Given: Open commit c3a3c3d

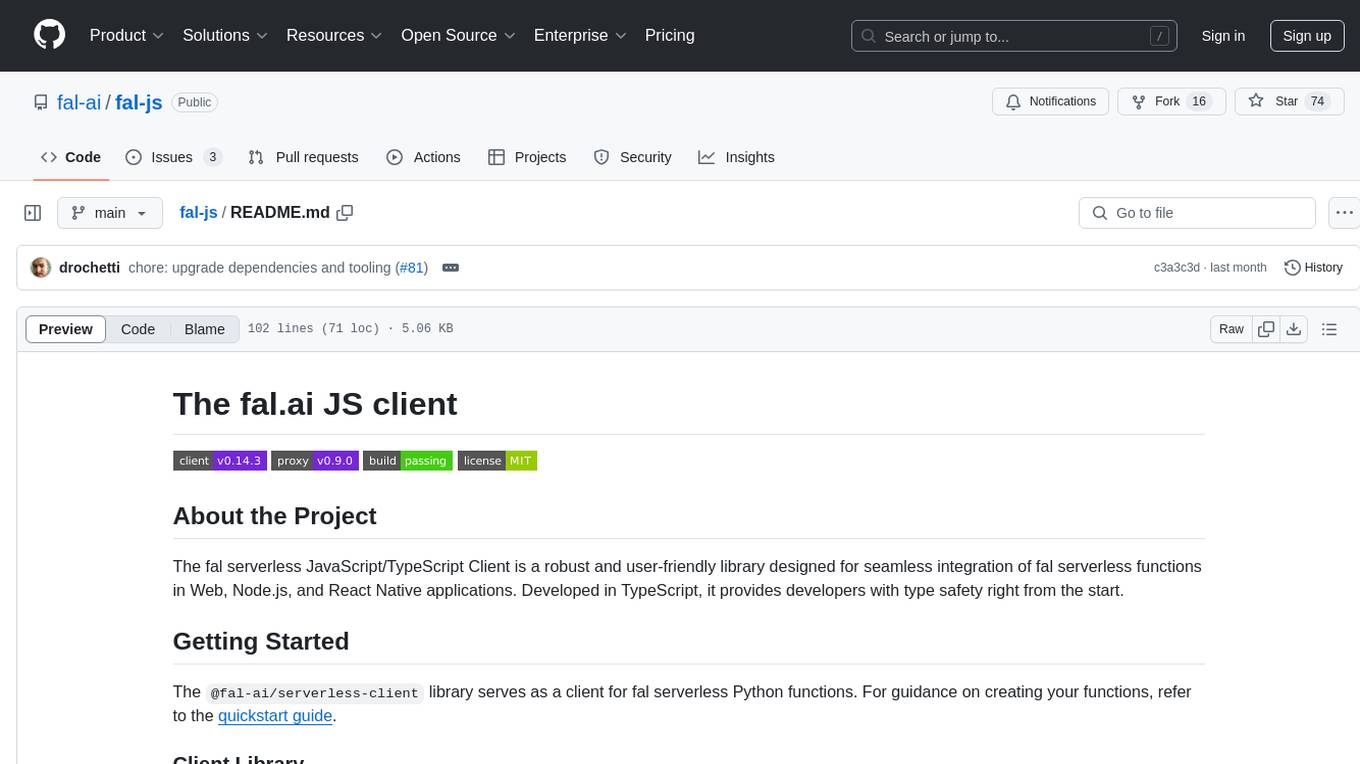Looking at the screenshot, I should click(x=1177, y=268).
